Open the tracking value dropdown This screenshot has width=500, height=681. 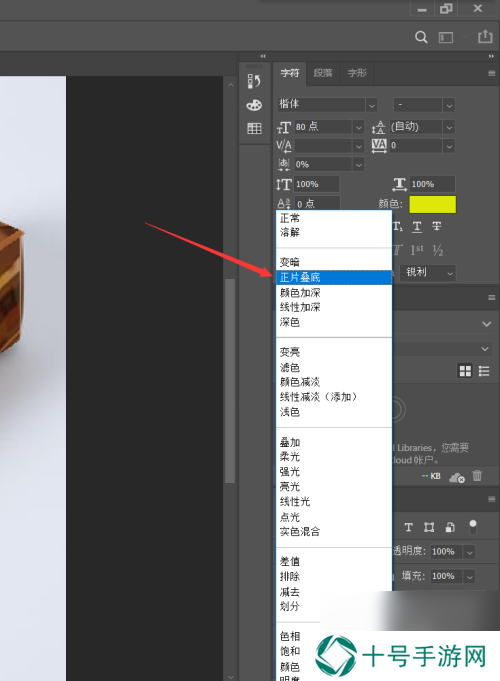coord(449,146)
